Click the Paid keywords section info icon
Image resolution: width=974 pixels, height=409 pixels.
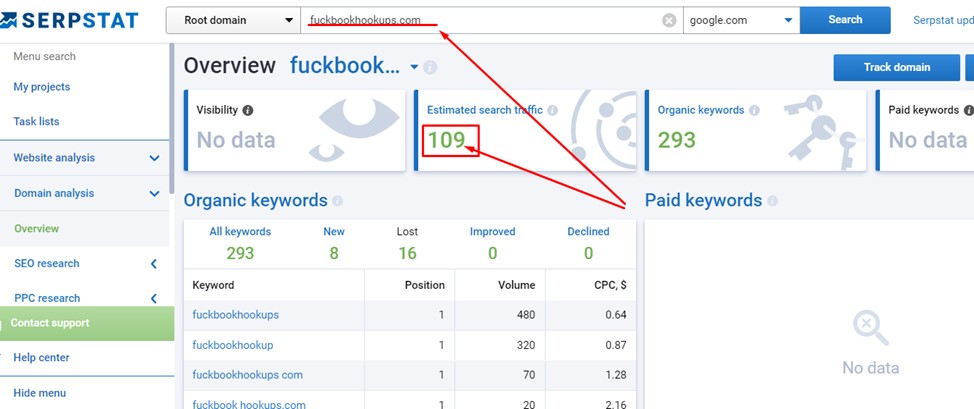coord(772,201)
